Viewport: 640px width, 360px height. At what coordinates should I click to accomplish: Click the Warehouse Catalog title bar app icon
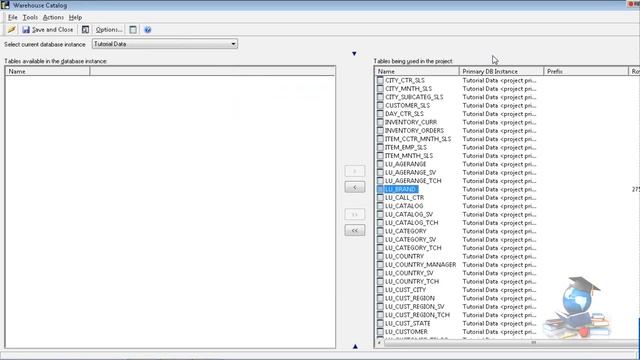coord(5,5)
